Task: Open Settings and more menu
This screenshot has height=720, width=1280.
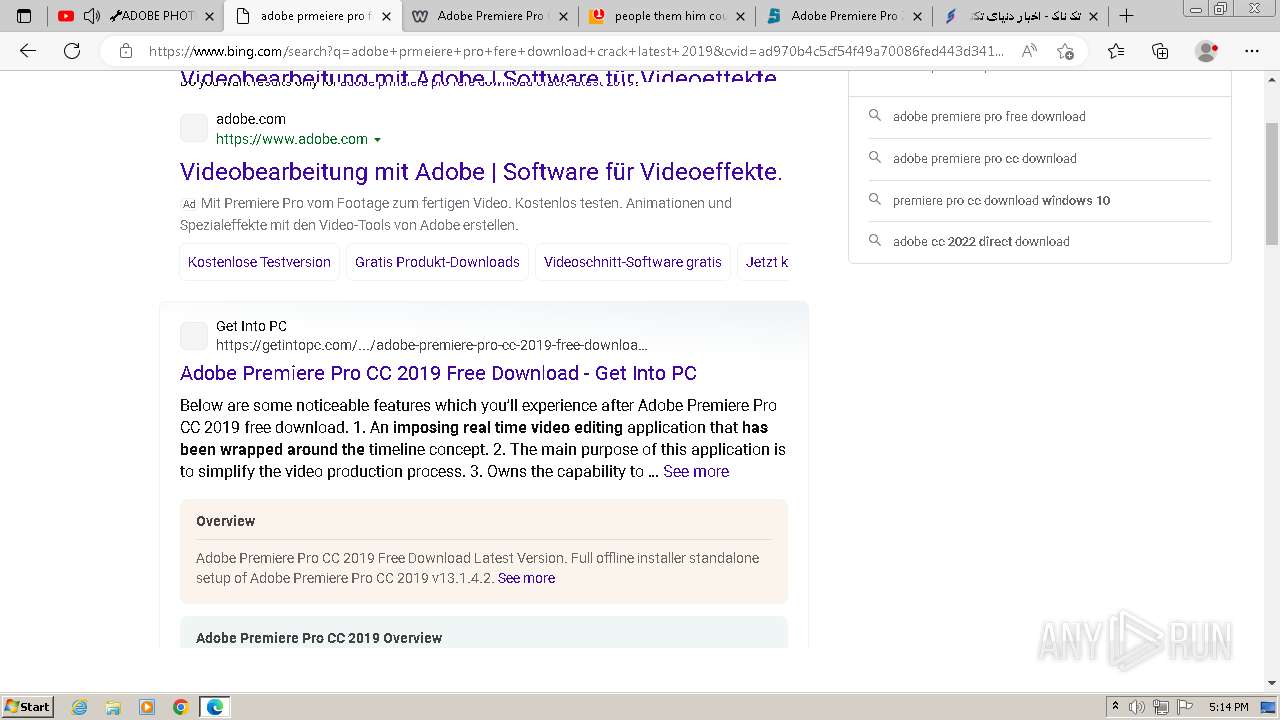Action: coord(1252,51)
